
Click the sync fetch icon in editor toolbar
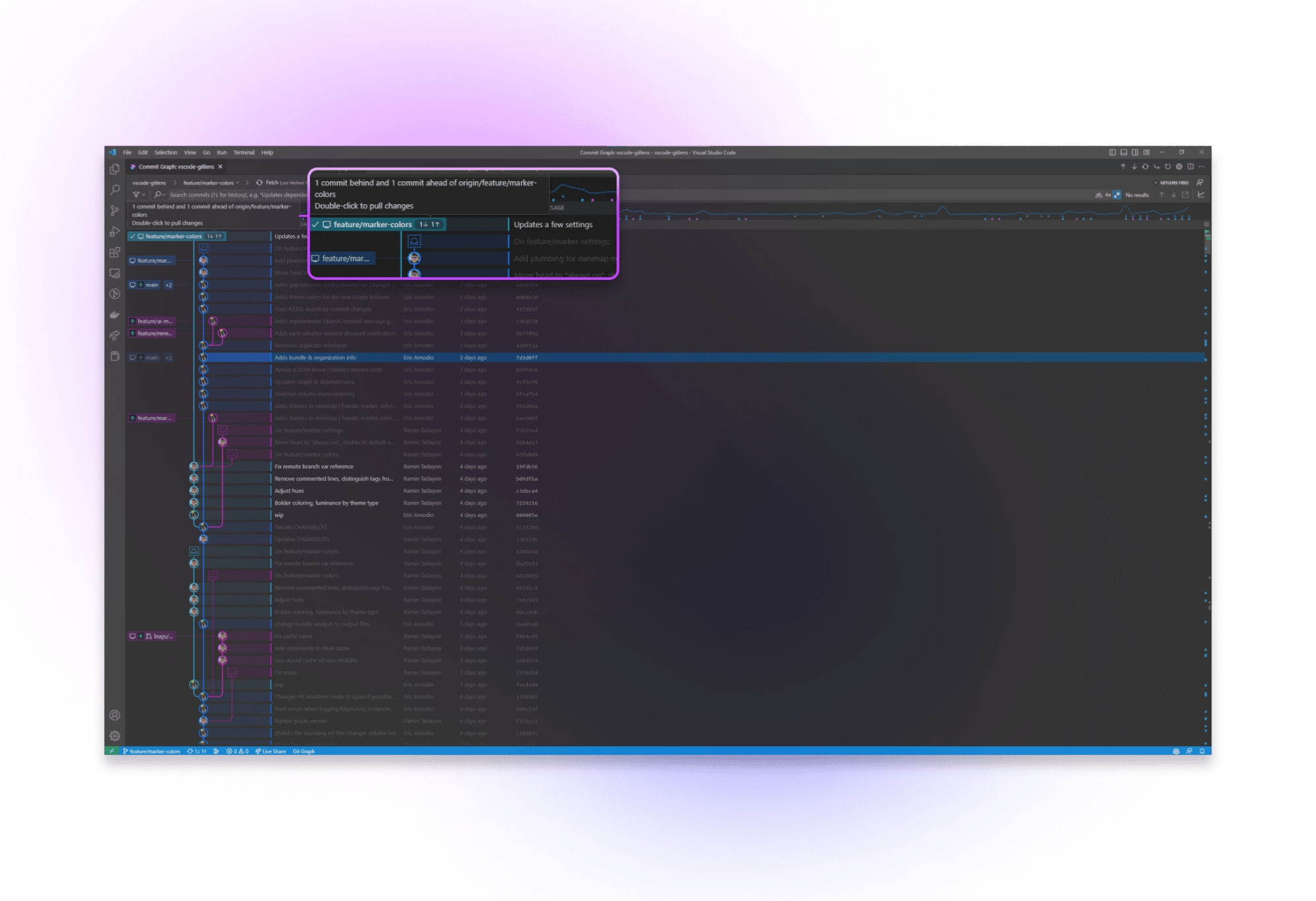point(1145,167)
